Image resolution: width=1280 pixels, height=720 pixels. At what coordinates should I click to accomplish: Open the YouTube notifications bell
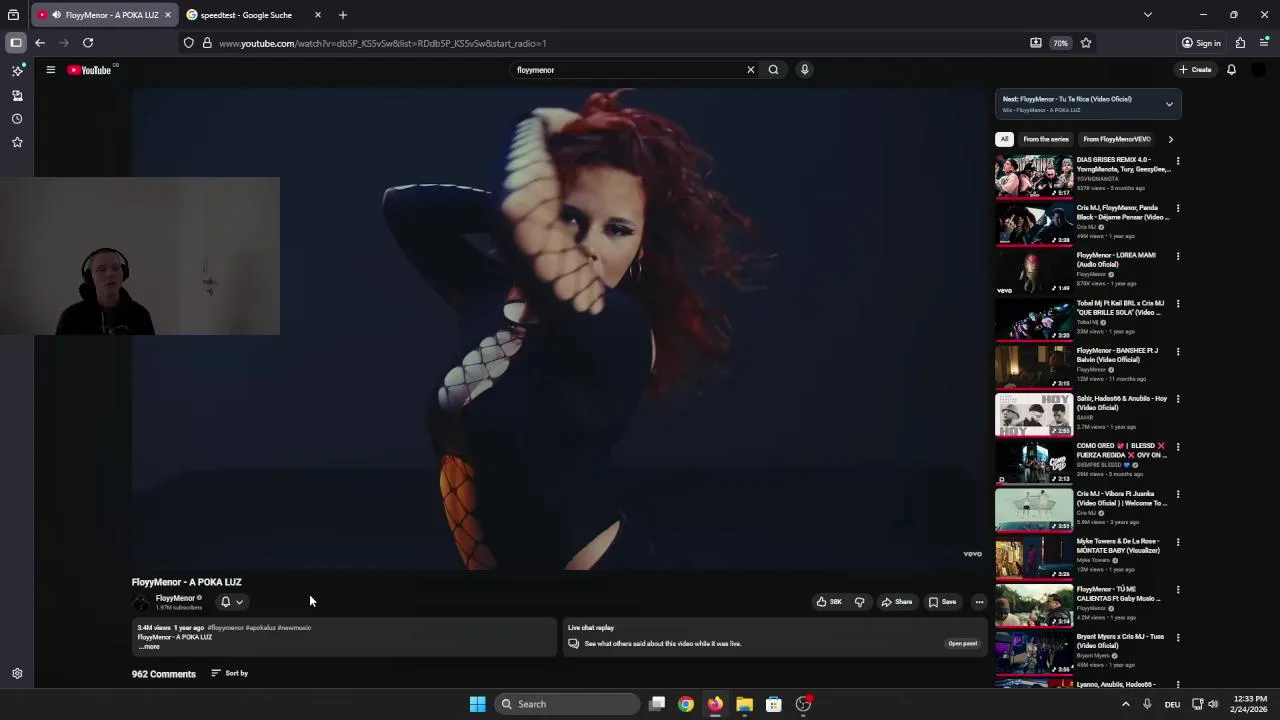pos(1231,70)
